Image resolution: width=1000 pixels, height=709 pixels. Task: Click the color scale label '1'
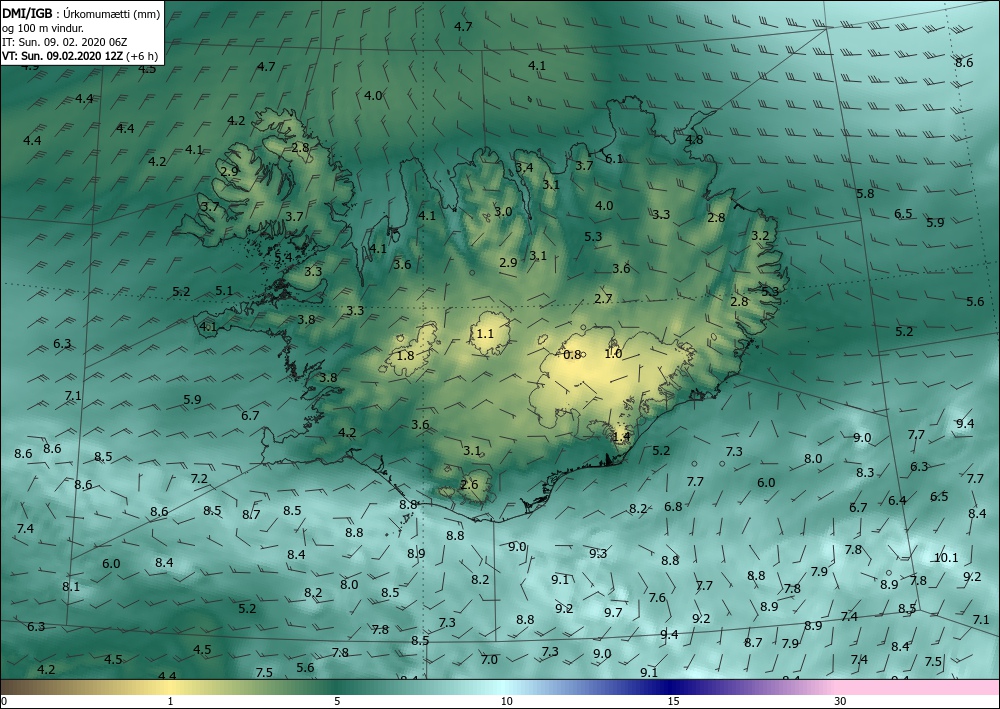pyautogui.click(x=170, y=701)
